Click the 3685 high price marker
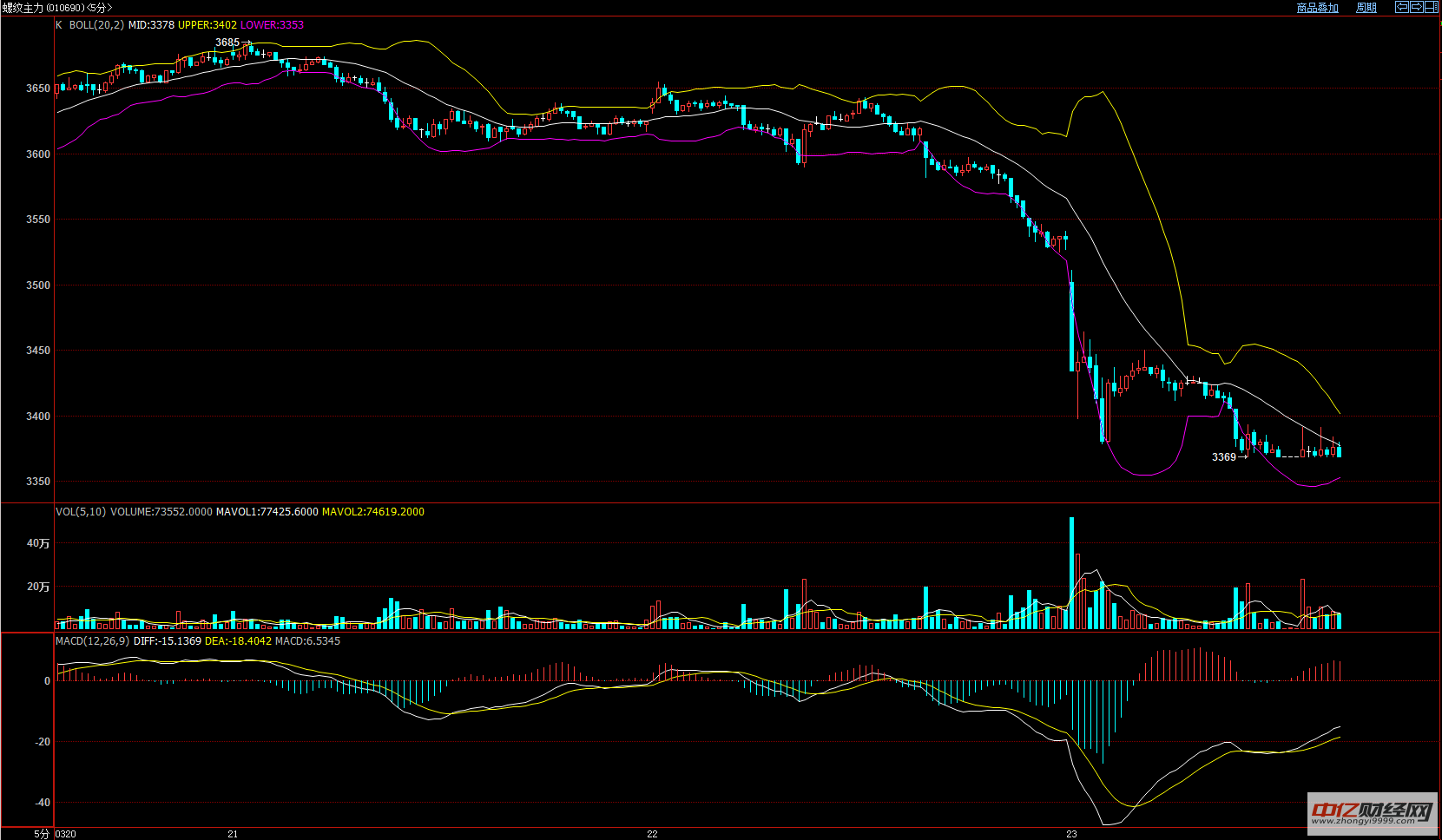This screenshot has height=840, width=1442. click(x=227, y=43)
